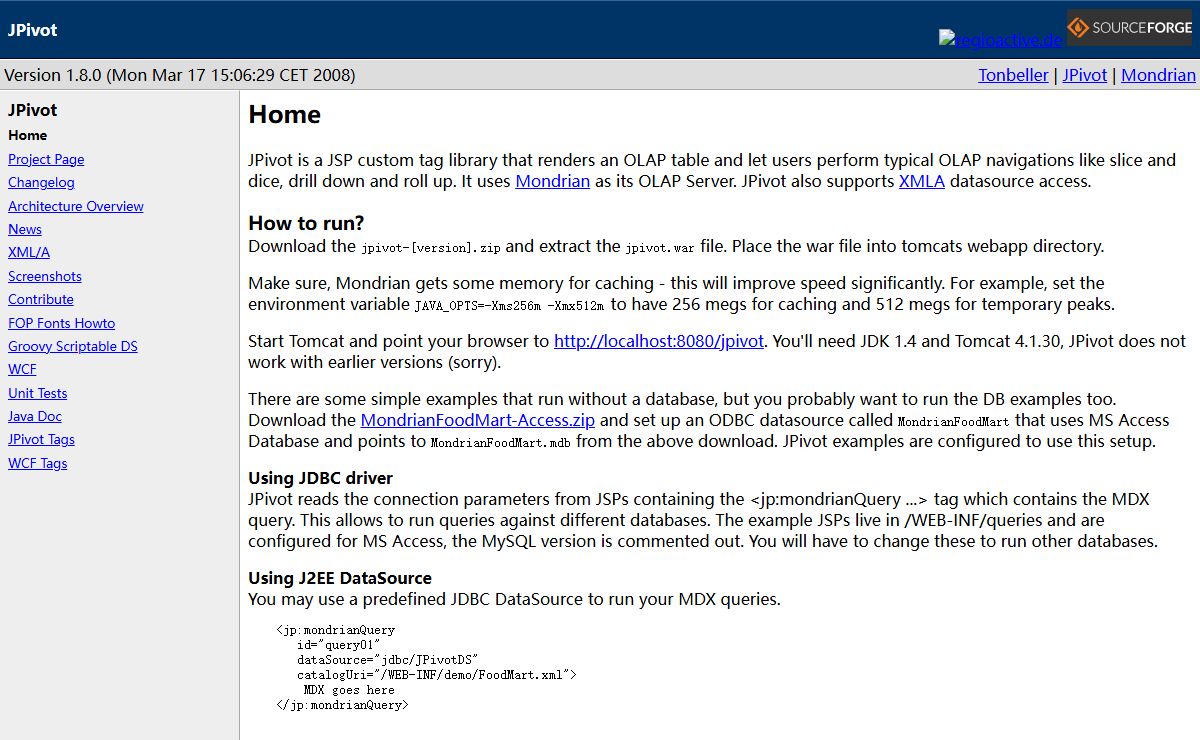Click the jpivot-[version].zip file name text
Screen dimensions: 1200x740
(432, 247)
